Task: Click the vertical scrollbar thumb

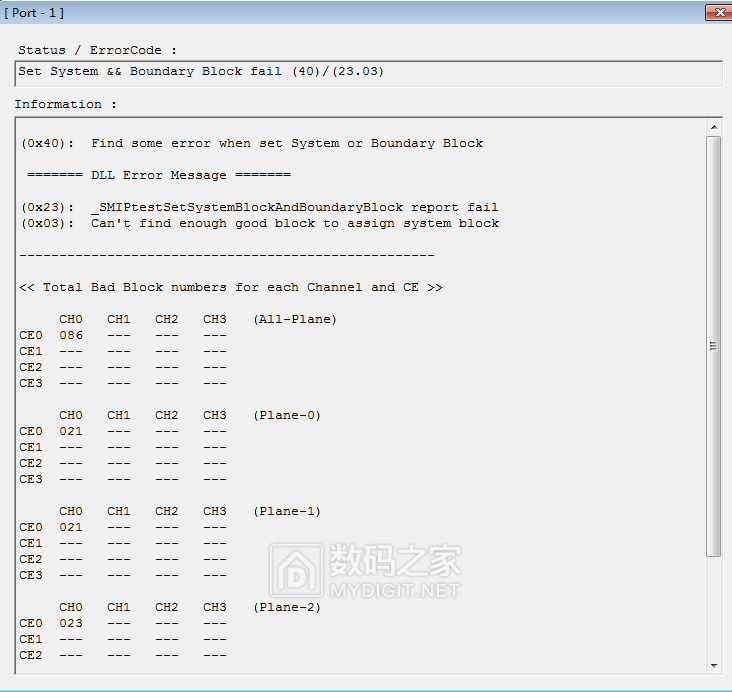Action: coord(714,345)
